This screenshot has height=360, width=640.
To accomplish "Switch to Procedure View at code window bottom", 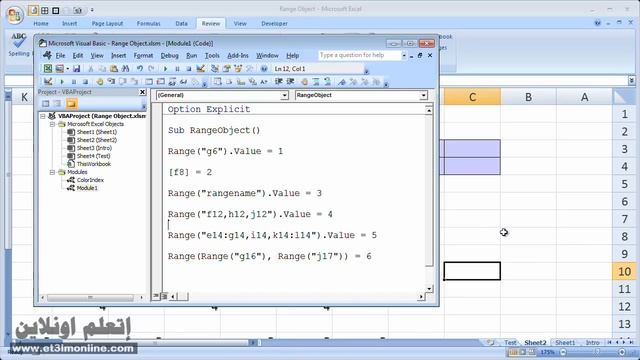I will 156,296.
